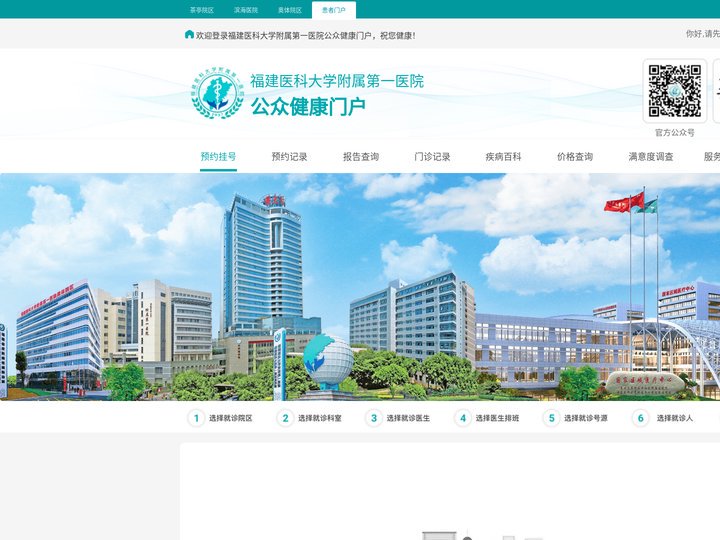The image size is (720, 540).
Task: Click the 选择就诊医生 step label
Action: 408,418
